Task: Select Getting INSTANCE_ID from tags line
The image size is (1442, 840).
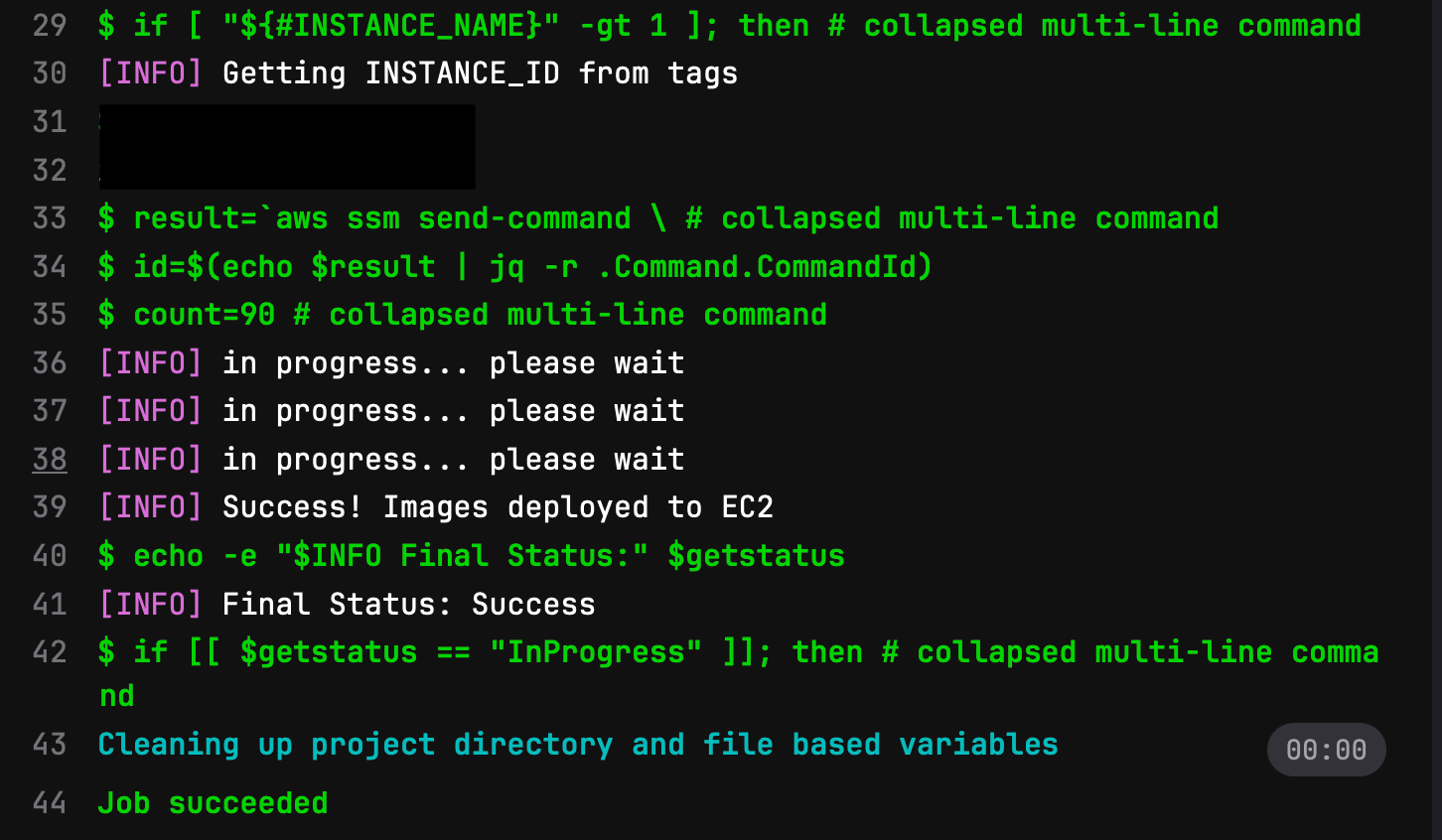Action: point(418,73)
